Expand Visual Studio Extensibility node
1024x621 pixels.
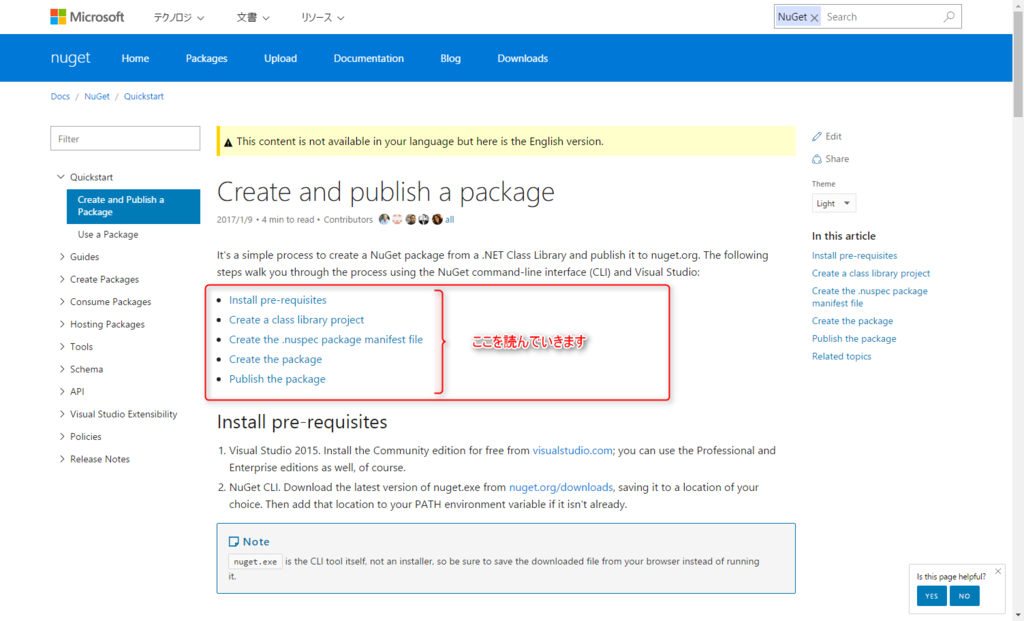62,414
